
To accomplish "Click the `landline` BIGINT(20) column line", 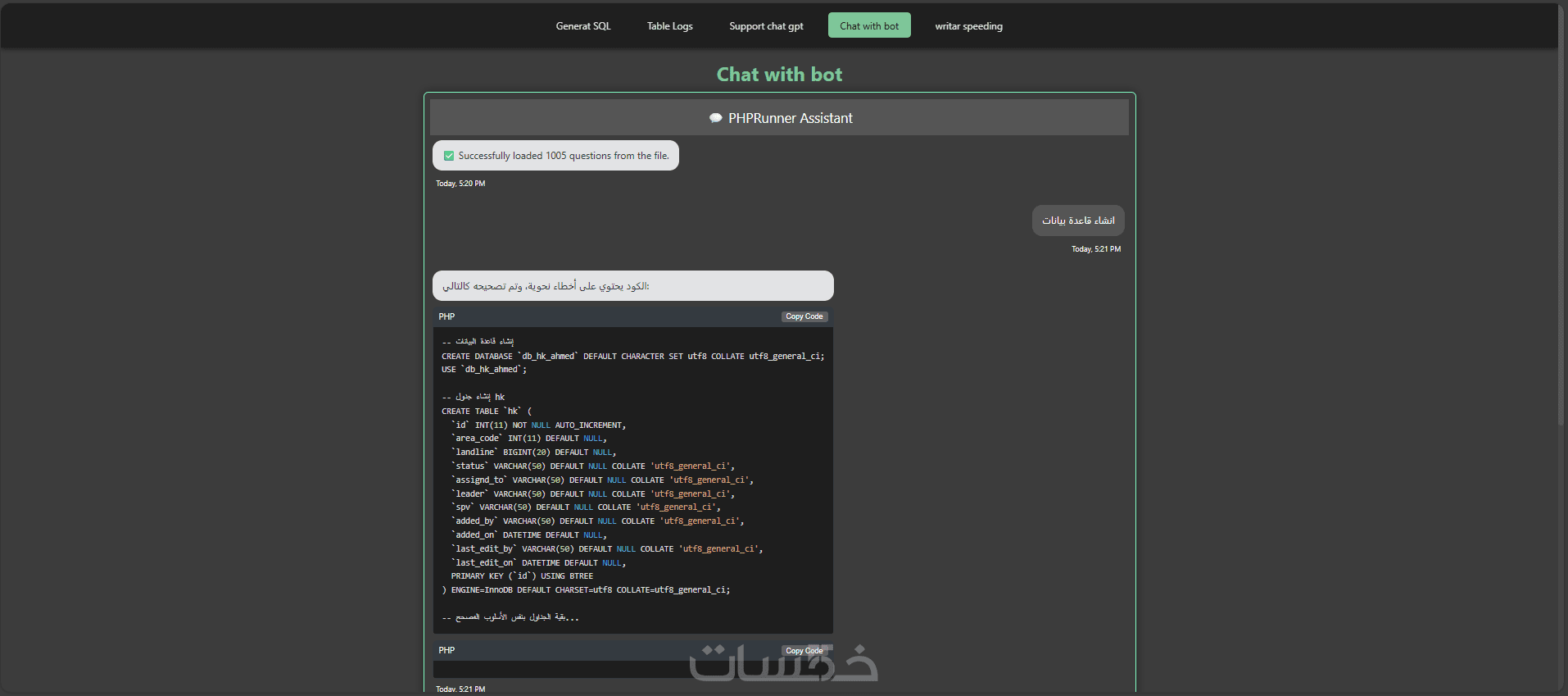I will (x=533, y=453).
